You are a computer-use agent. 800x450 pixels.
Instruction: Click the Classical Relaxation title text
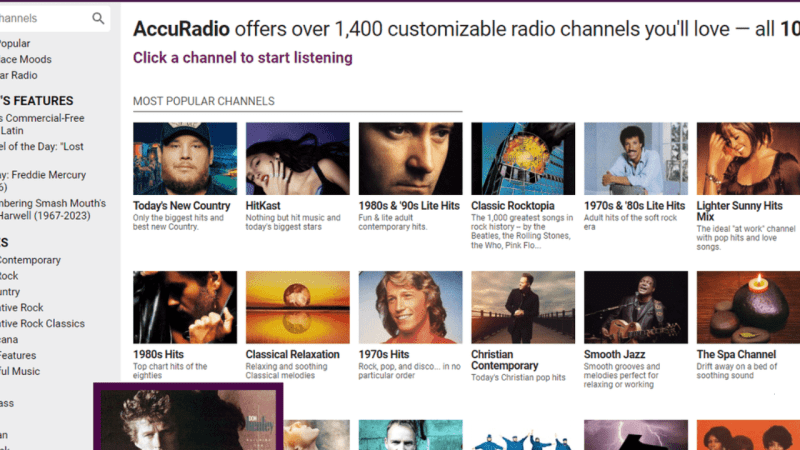292,354
